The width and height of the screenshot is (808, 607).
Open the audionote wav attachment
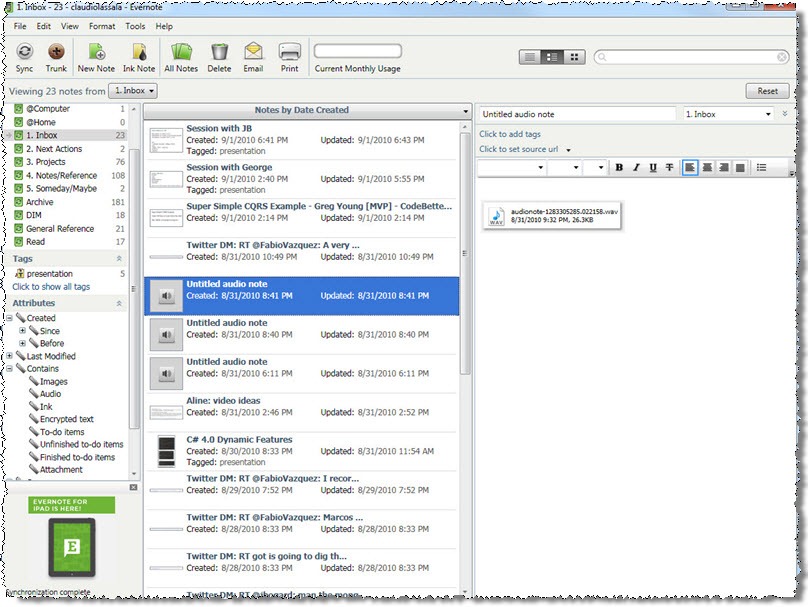[x=552, y=215]
